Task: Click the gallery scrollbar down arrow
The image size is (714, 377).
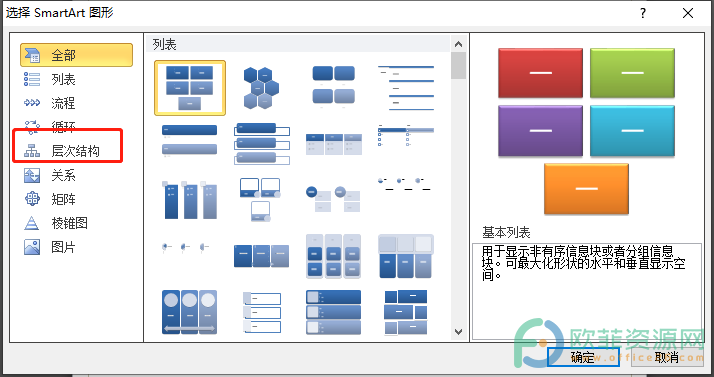Action: [x=459, y=332]
